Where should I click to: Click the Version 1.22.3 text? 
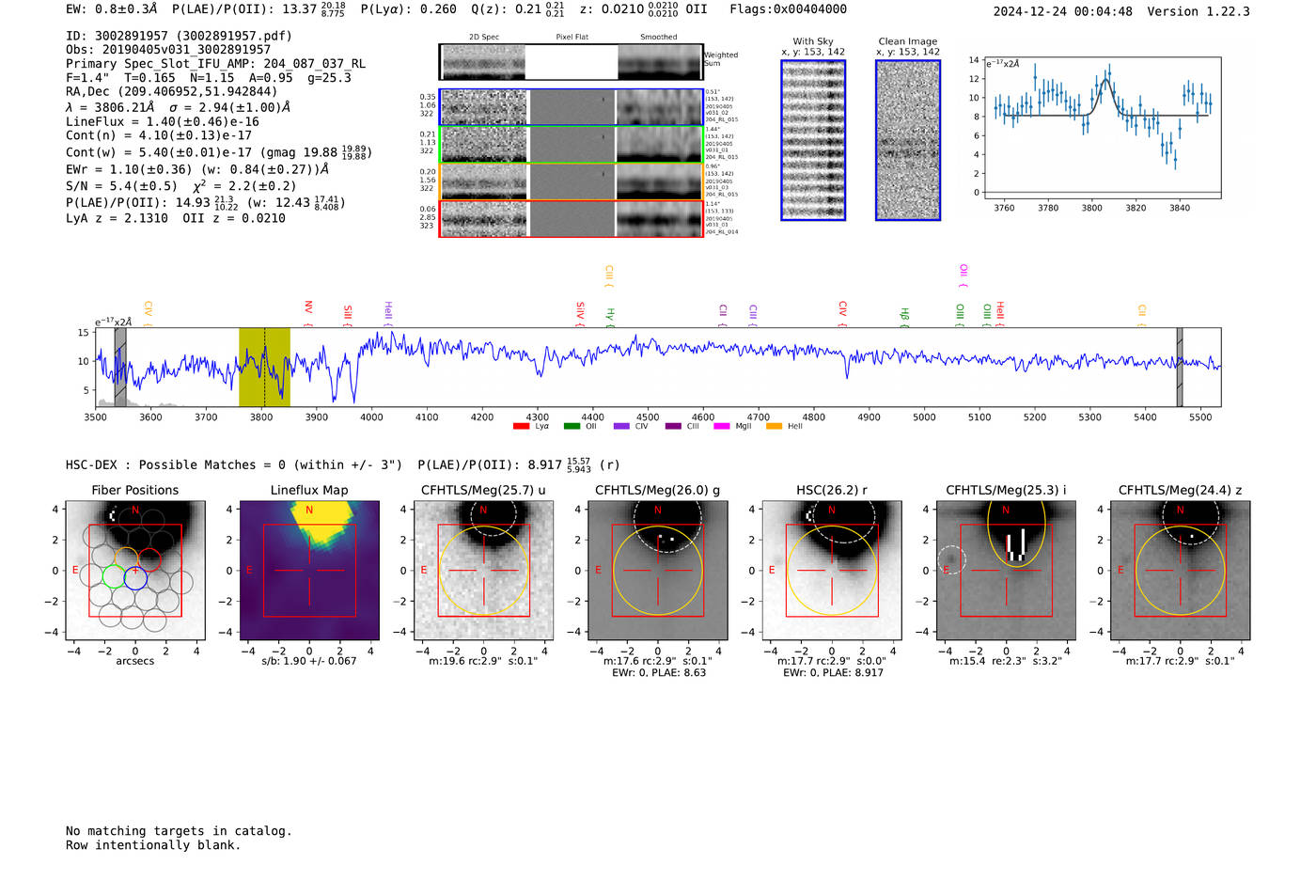[x=1198, y=11]
